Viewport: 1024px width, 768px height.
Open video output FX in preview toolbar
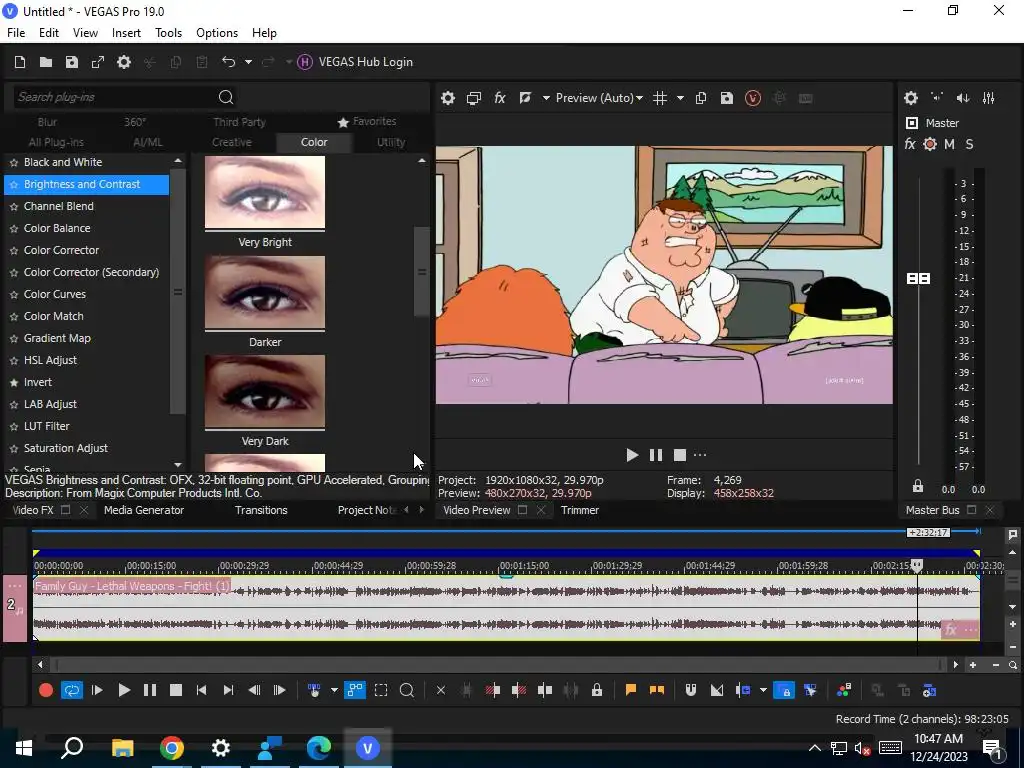[x=500, y=98]
